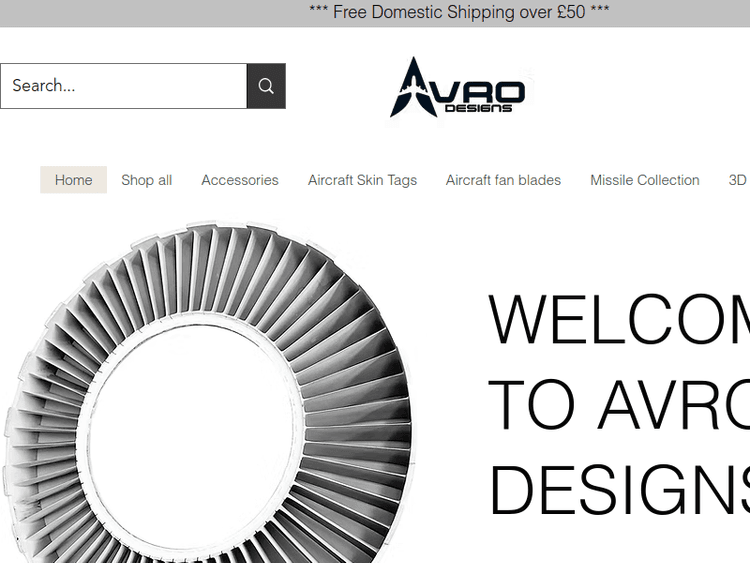Click the Welcome to Avro Designs heading
Viewport: 750px width, 563px height.
(x=619, y=404)
